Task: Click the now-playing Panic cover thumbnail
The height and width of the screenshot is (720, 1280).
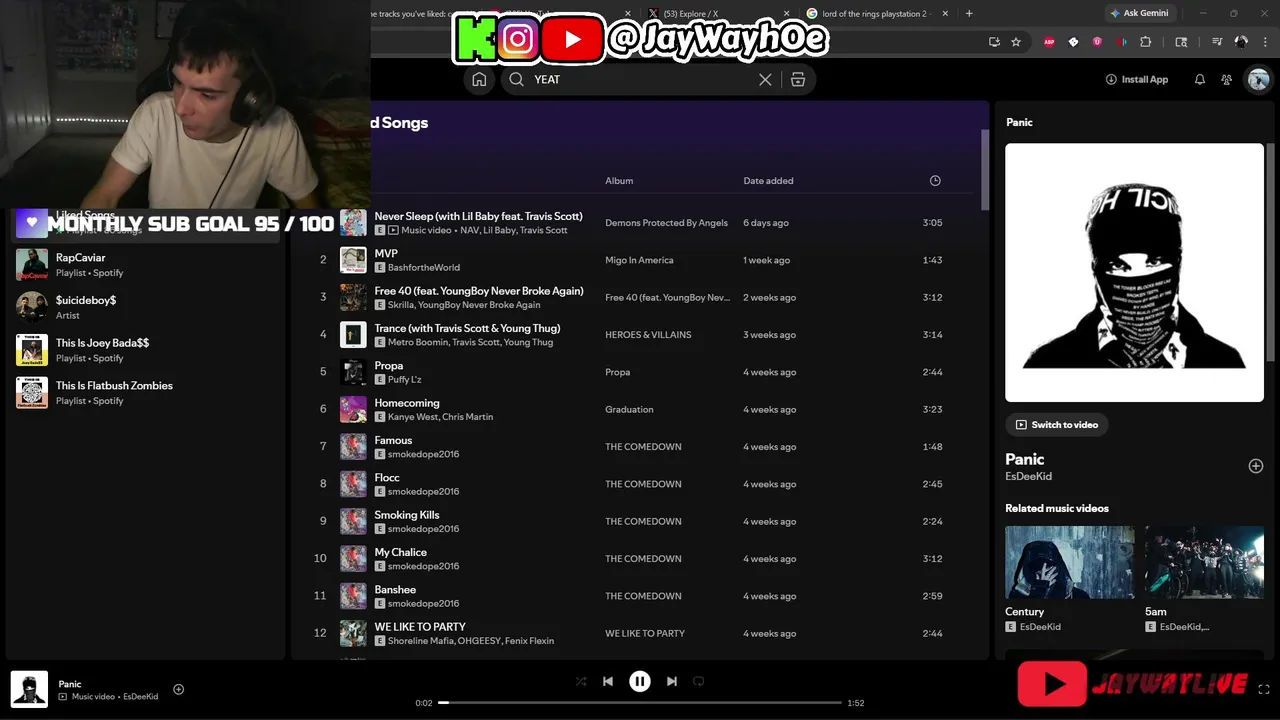Action: click(x=29, y=689)
